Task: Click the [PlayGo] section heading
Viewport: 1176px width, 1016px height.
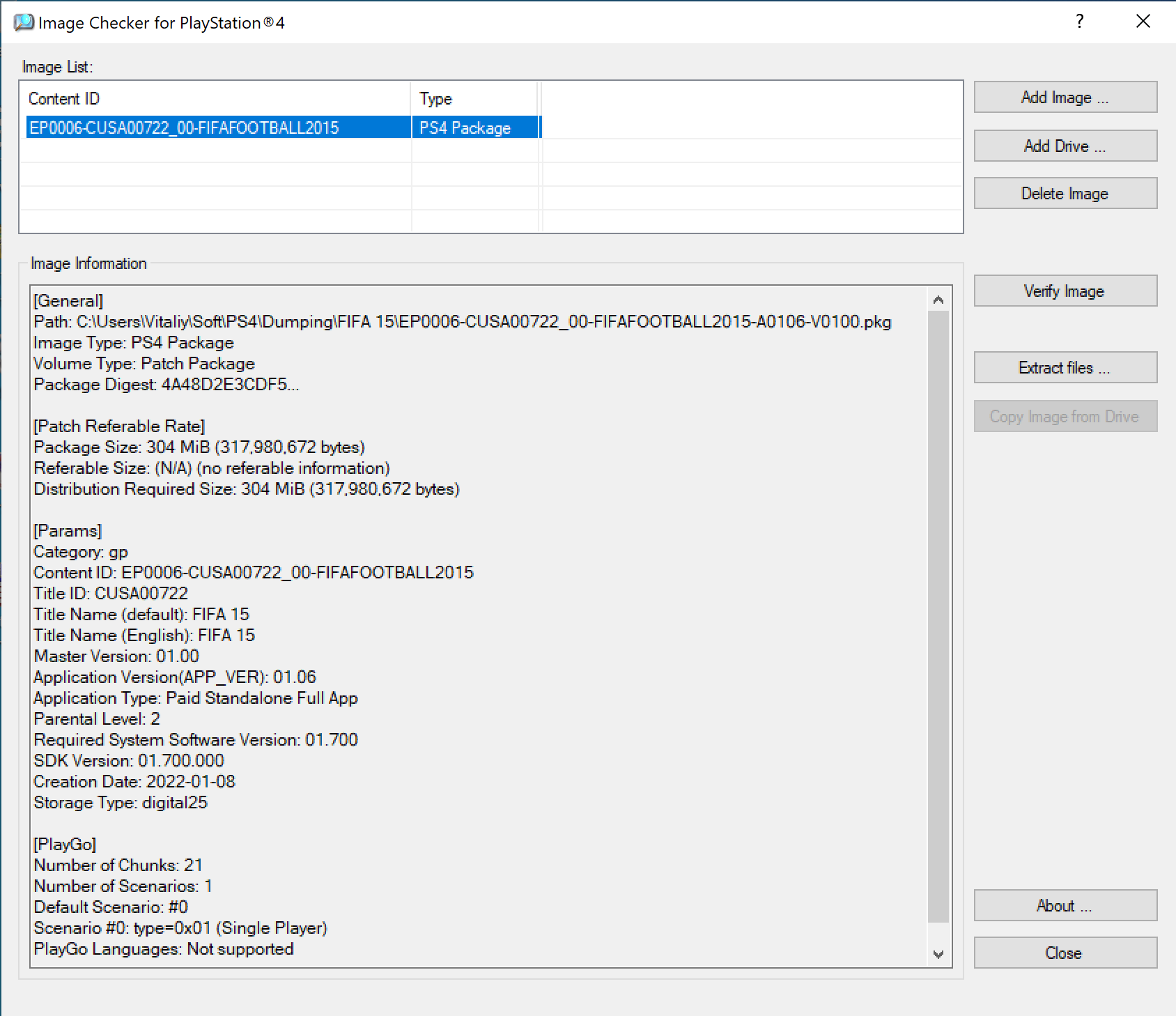Action: 65,845
